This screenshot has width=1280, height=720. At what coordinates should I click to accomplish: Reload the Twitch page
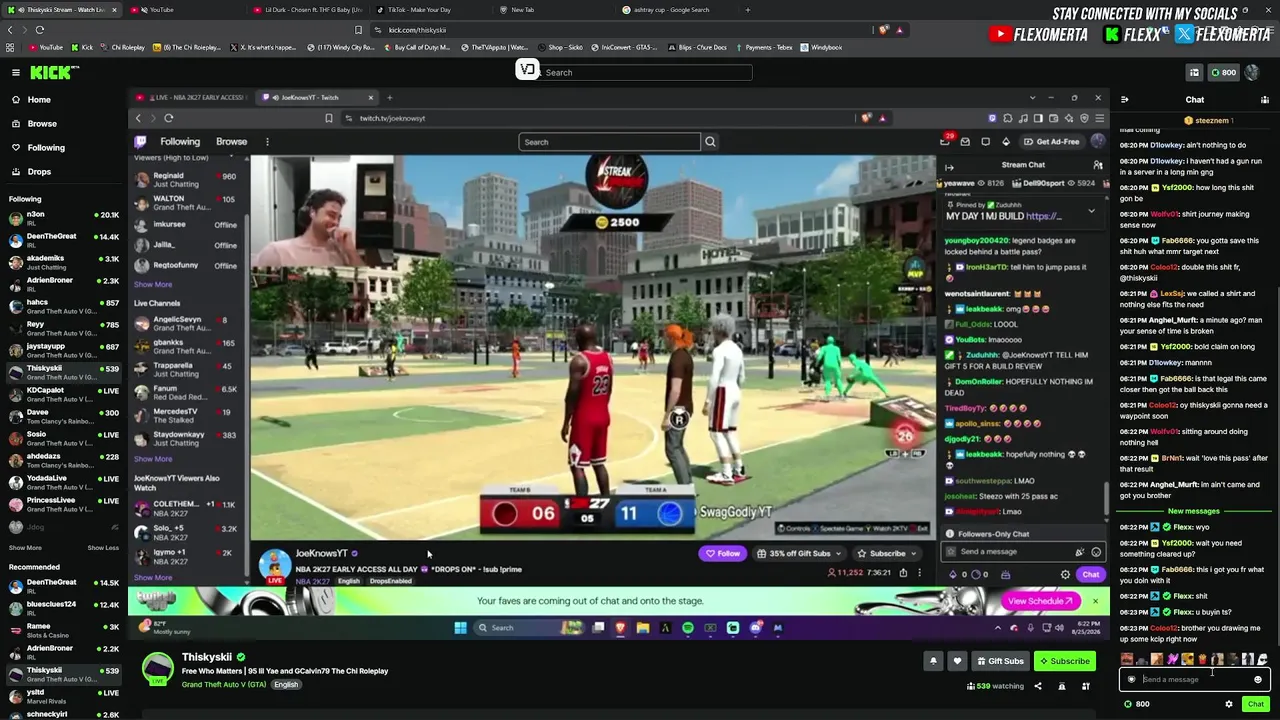pos(169,119)
